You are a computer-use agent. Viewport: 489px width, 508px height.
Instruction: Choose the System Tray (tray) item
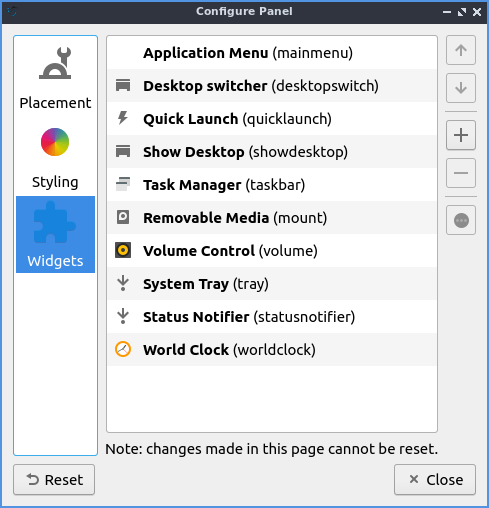tap(272, 284)
